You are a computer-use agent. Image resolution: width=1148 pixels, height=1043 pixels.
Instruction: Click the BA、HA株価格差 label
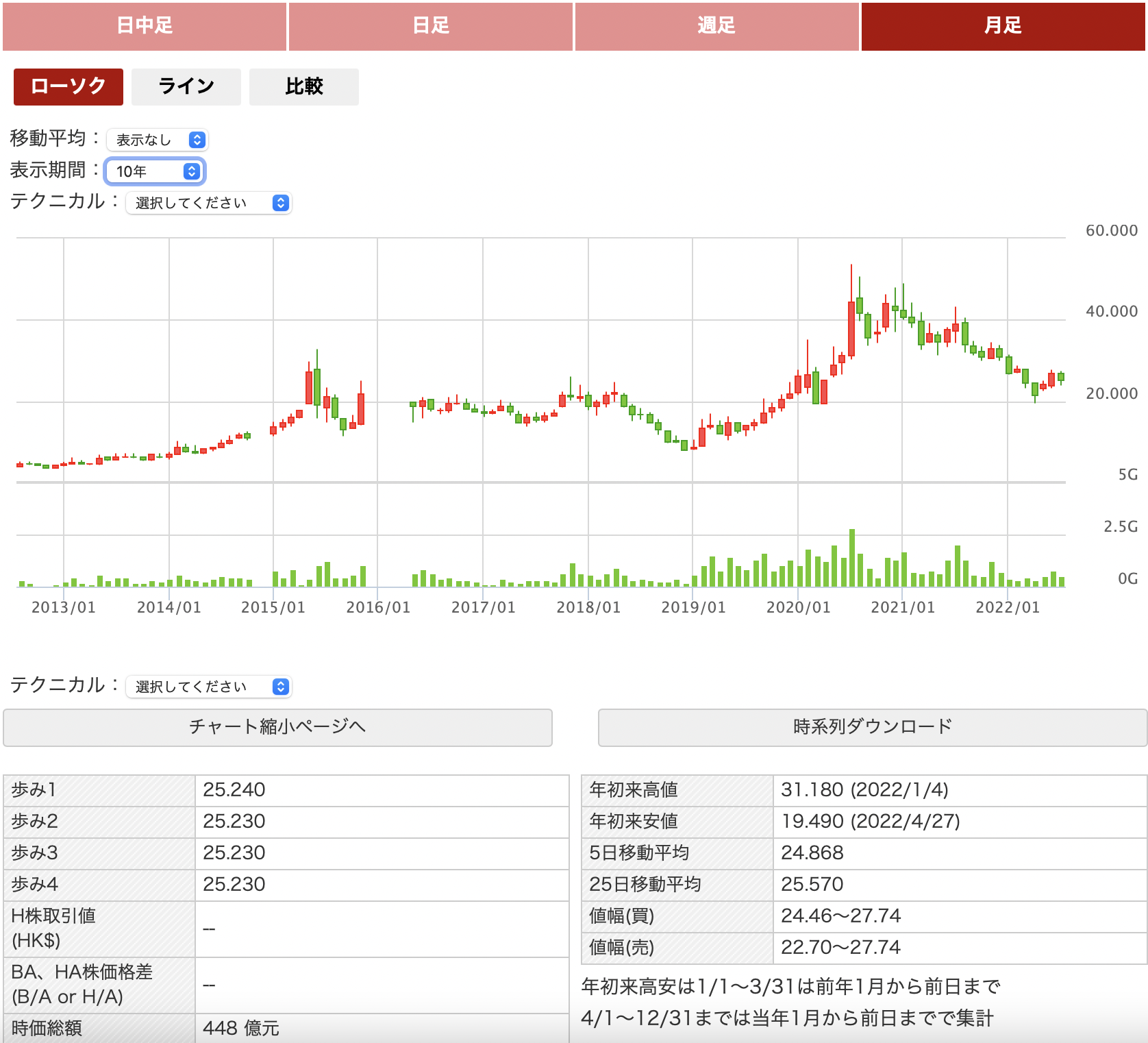click(82, 985)
